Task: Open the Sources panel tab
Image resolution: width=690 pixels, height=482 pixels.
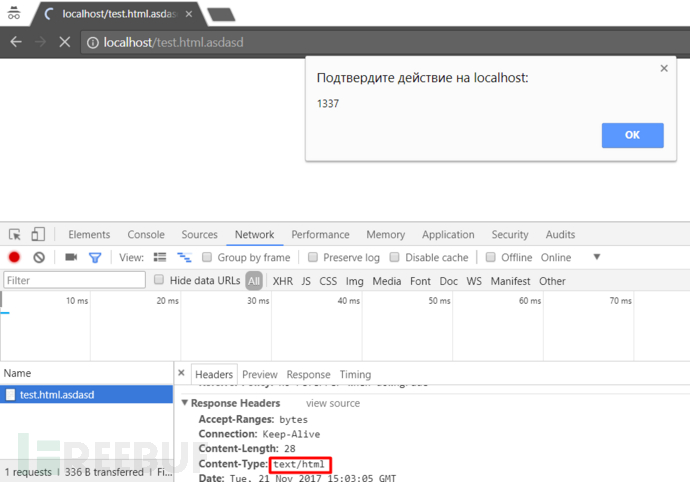Action: (199, 235)
